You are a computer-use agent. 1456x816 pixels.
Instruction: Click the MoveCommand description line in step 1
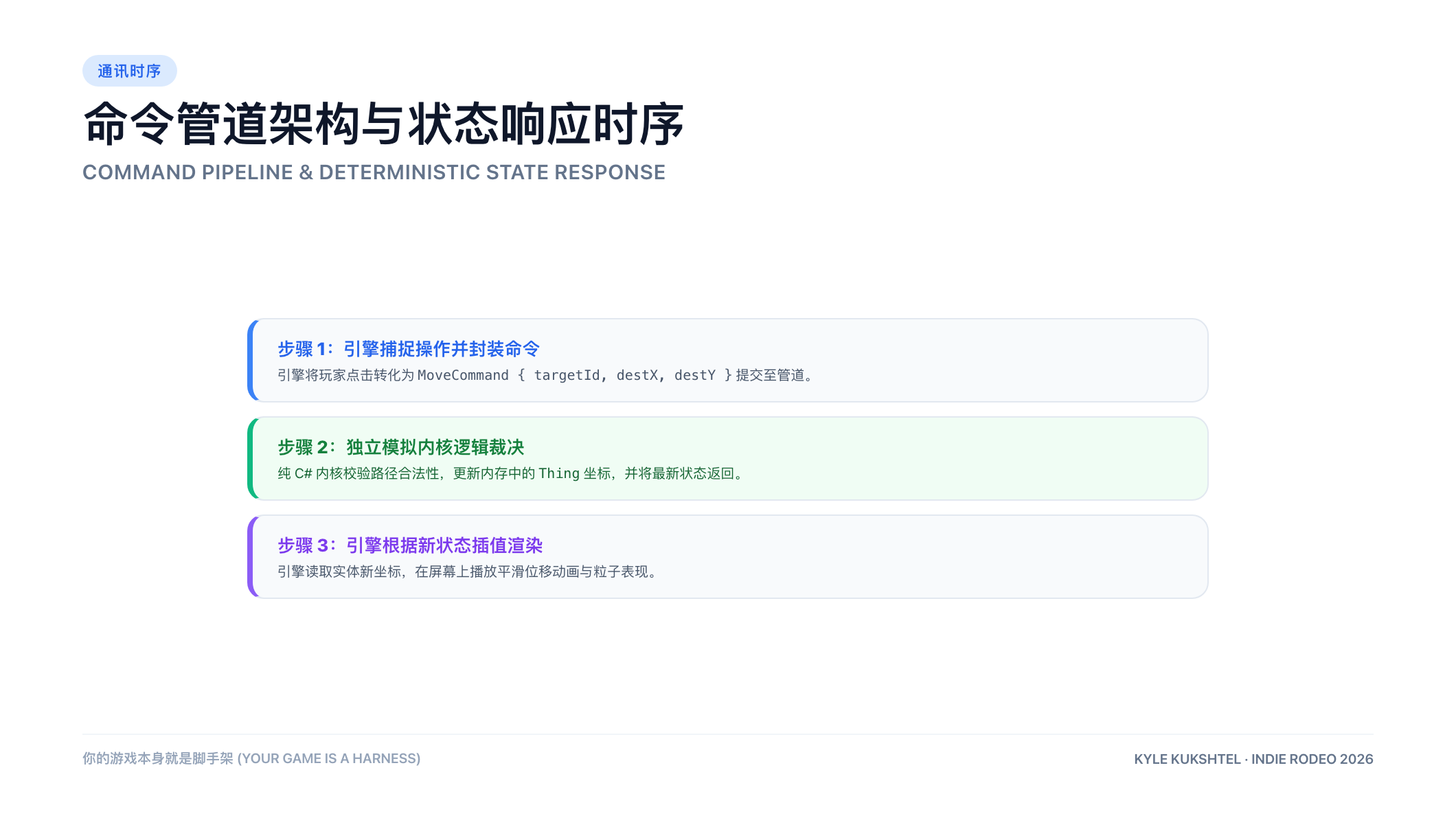click(x=547, y=375)
